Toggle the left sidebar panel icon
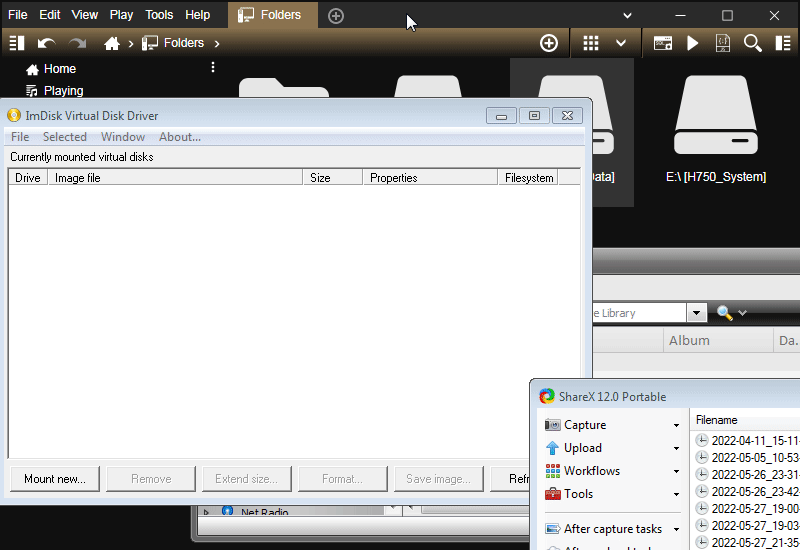This screenshot has width=800, height=550. [16, 43]
